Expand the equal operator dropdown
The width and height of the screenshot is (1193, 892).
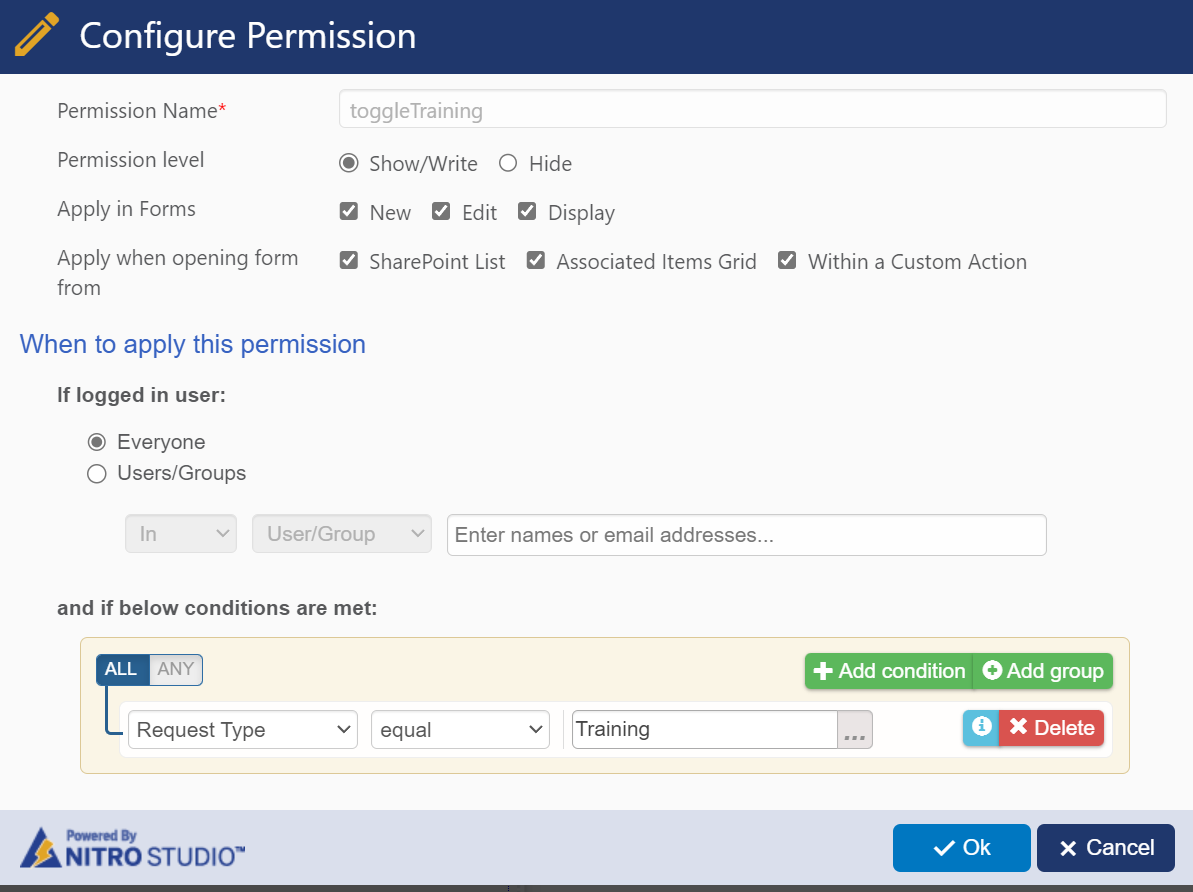tap(460, 729)
